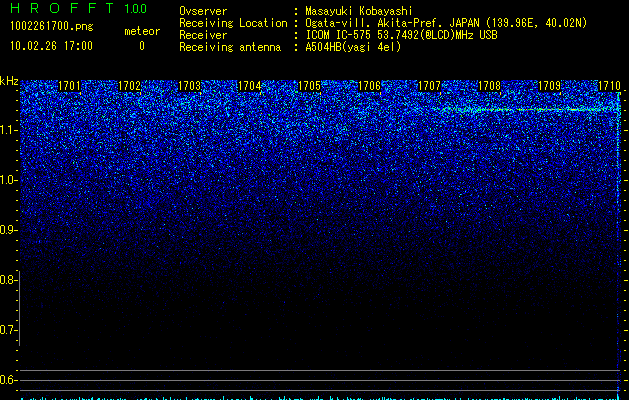Viewport: 629px width, 400px height.
Task: Click the 1701 time marker
Action: pyautogui.click(x=69, y=86)
